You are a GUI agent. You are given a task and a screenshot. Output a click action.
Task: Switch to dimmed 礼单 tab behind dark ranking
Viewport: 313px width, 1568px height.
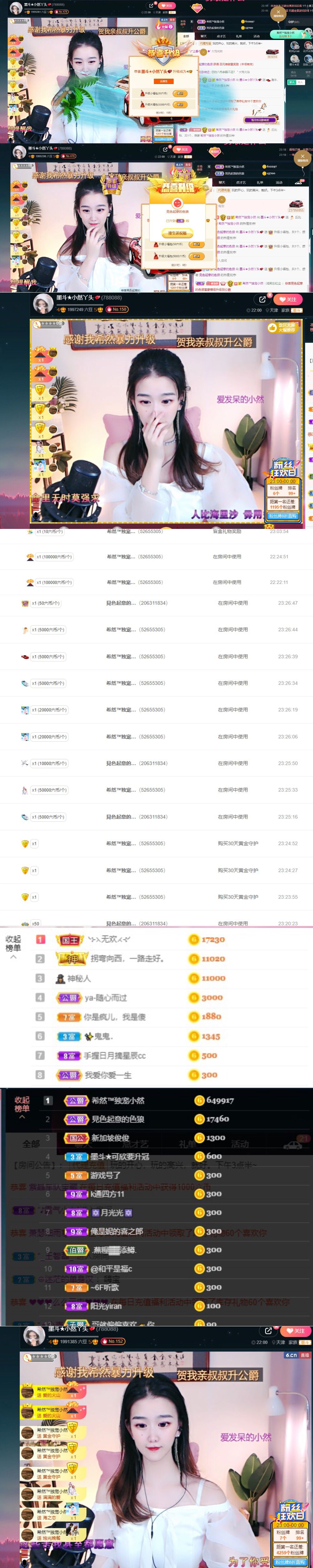pos(187,1144)
